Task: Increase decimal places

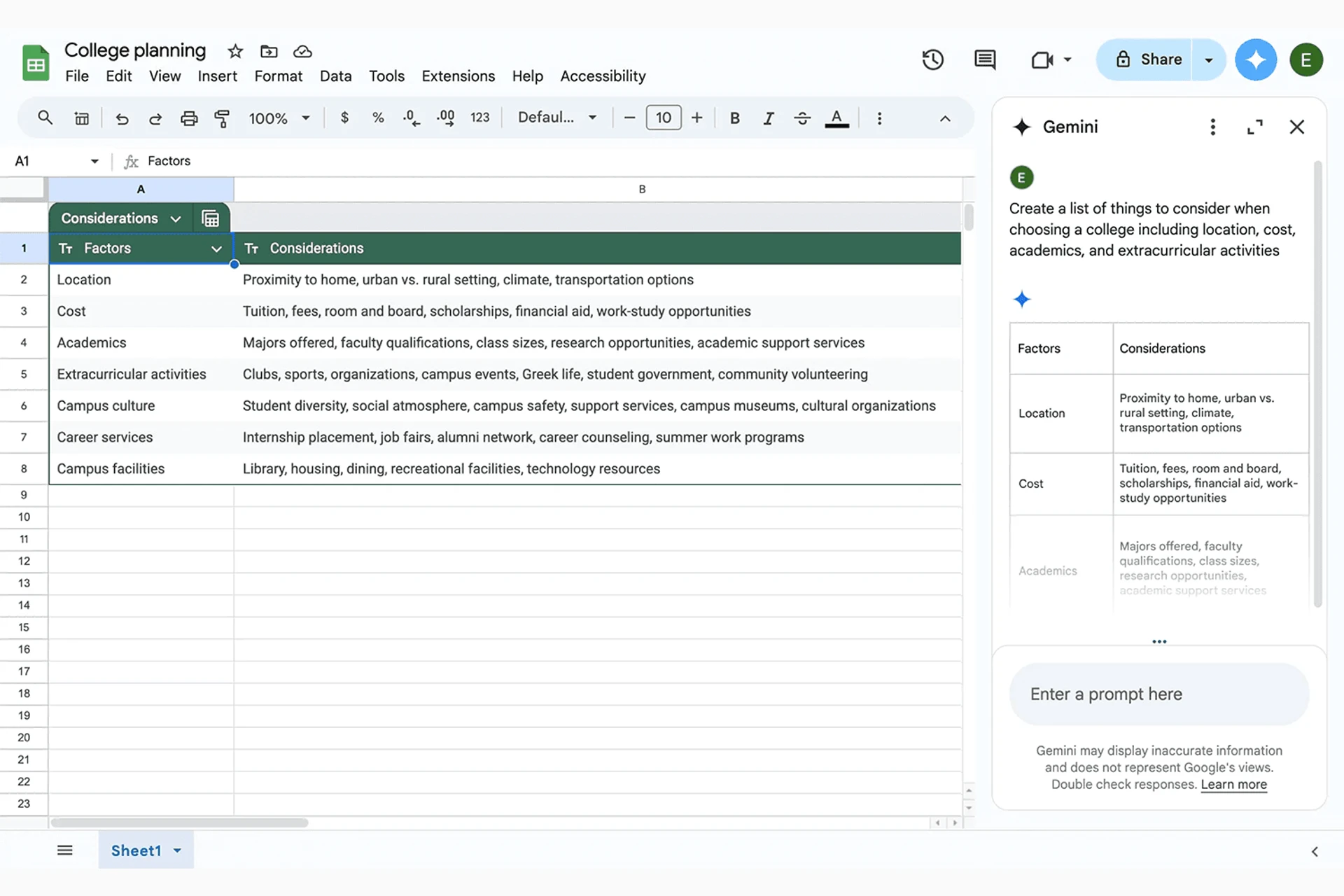Action: (x=445, y=118)
